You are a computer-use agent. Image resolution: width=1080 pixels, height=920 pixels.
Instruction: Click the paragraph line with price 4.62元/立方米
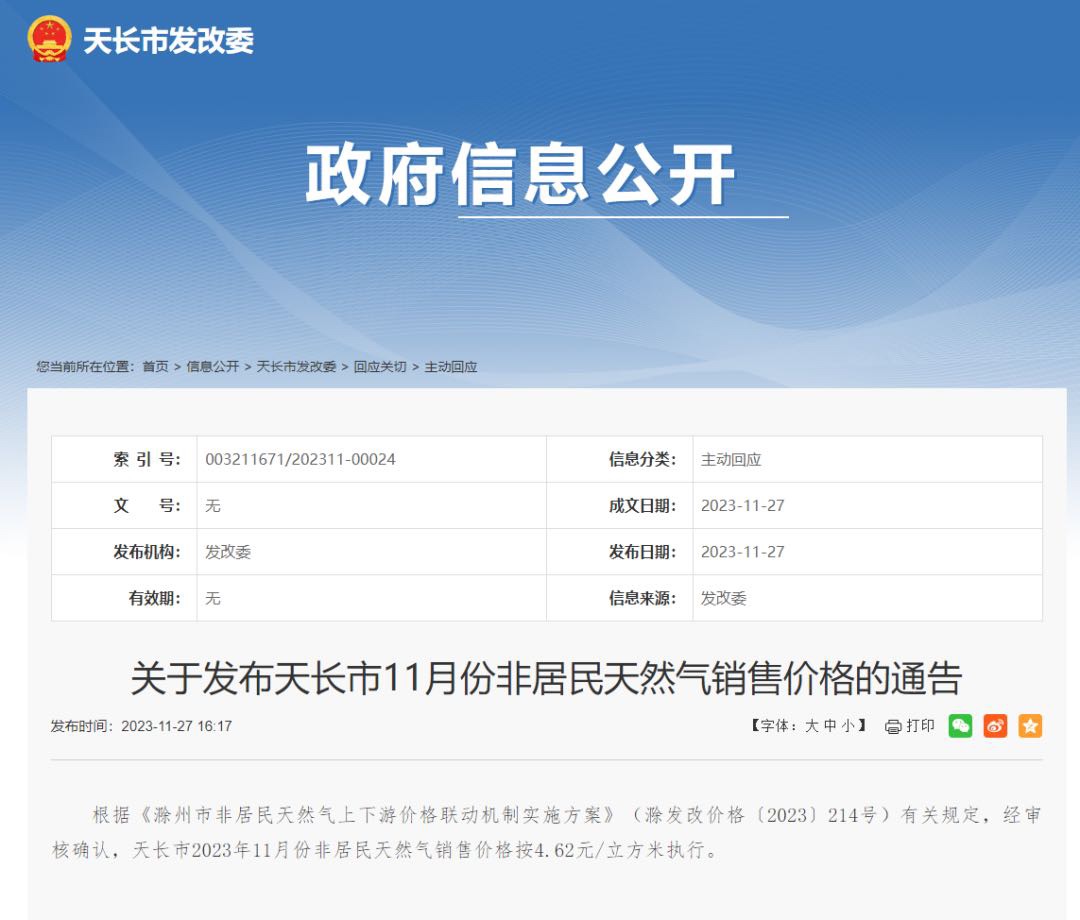tap(386, 850)
